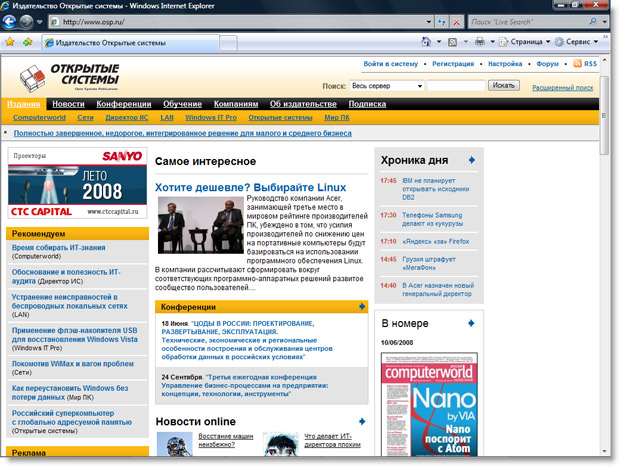
Task: Click the RSS feeds toolbar icon
Action: pos(452,42)
